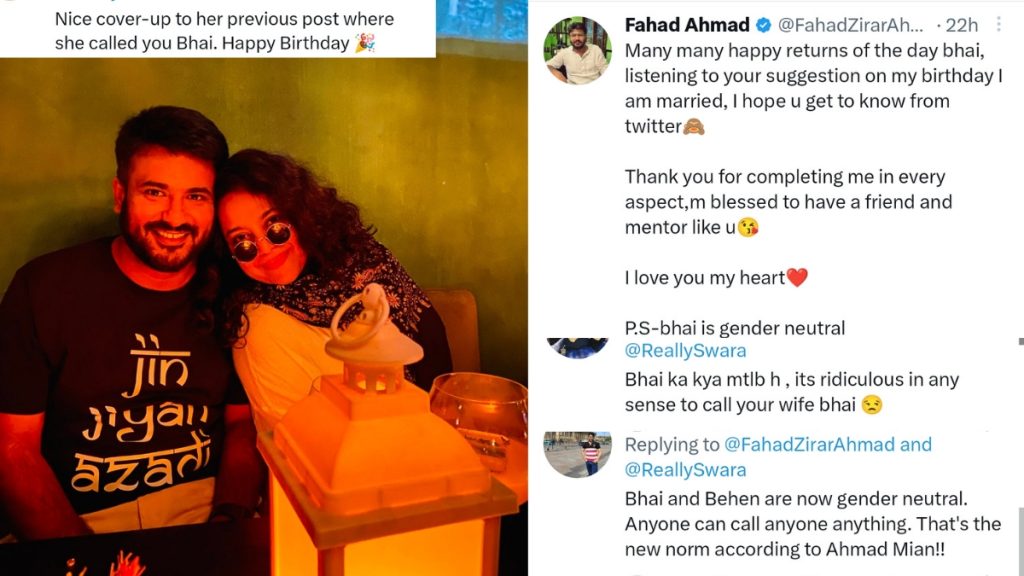Screen dimensions: 1024x576
Task: Click the red heart emoji after my heart
Action: coord(797,278)
